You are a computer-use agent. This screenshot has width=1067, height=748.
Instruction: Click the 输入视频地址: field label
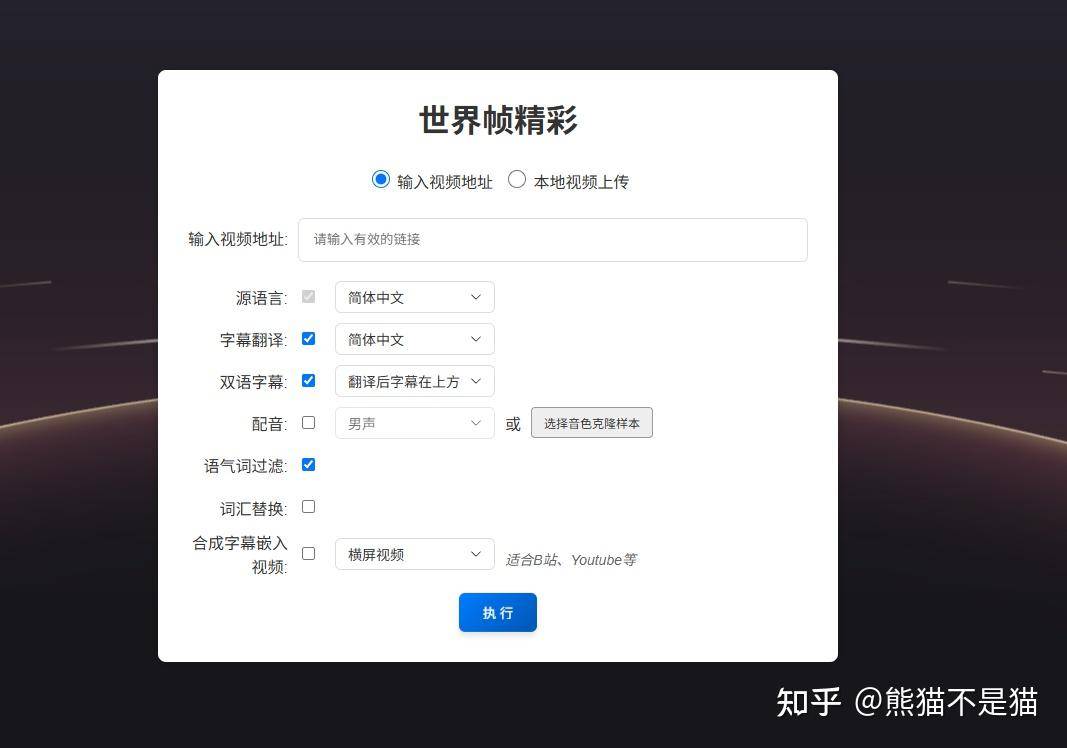(237, 240)
